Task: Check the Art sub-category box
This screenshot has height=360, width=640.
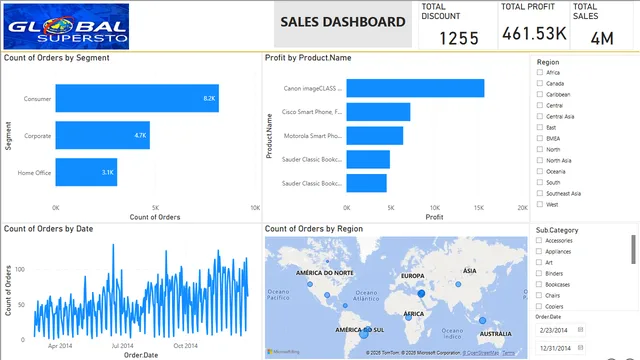Action: tap(539, 262)
